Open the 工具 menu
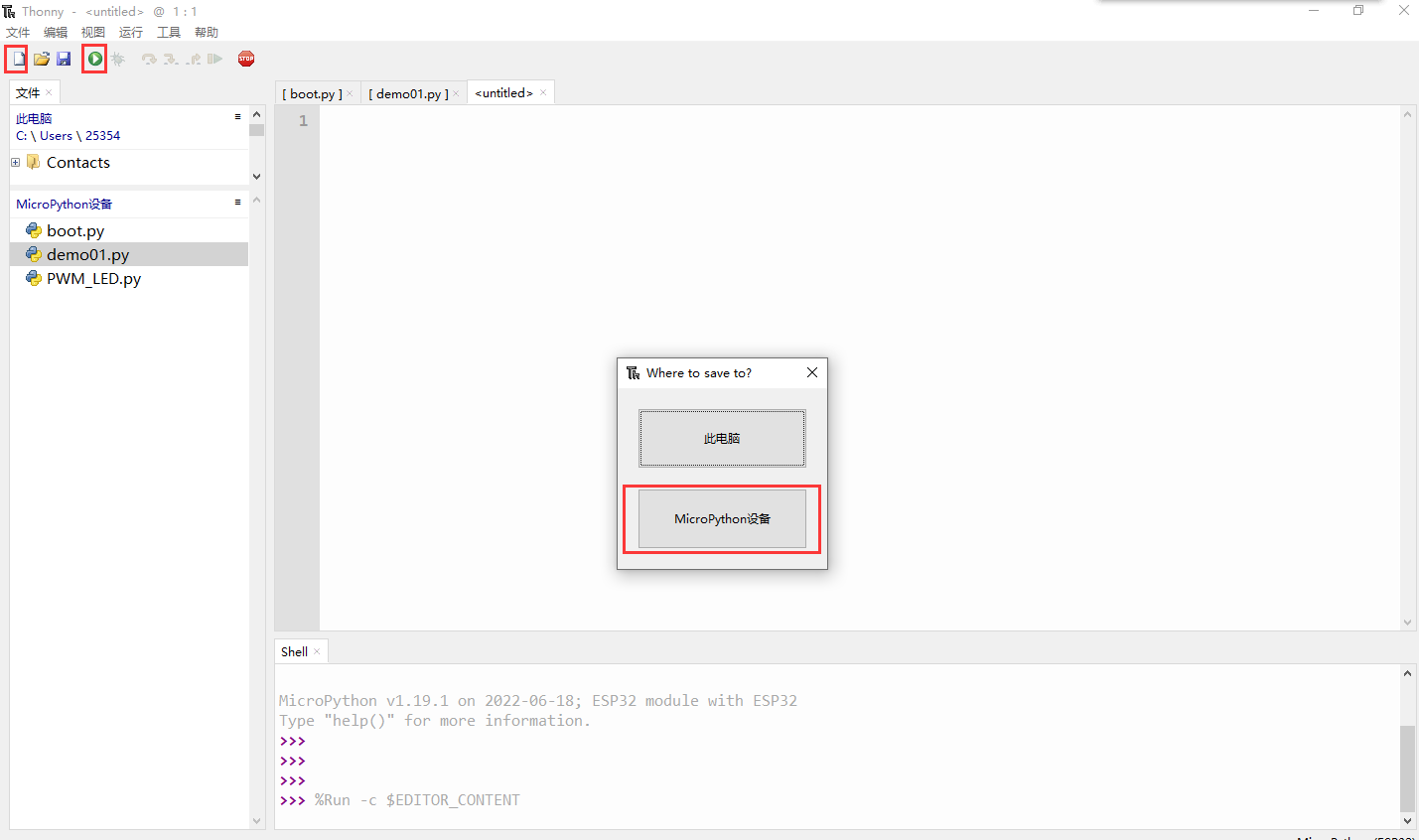The image size is (1419, 840). [168, 33]
